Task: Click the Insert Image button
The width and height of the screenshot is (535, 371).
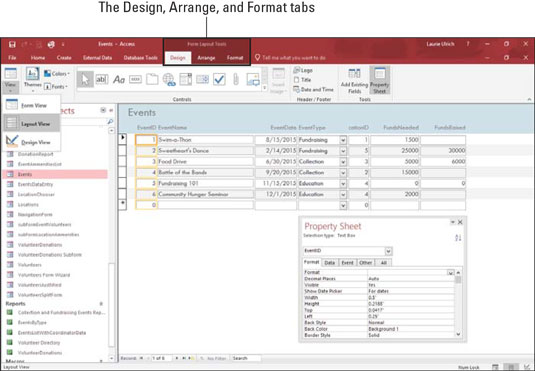Action: pos(278,81)
